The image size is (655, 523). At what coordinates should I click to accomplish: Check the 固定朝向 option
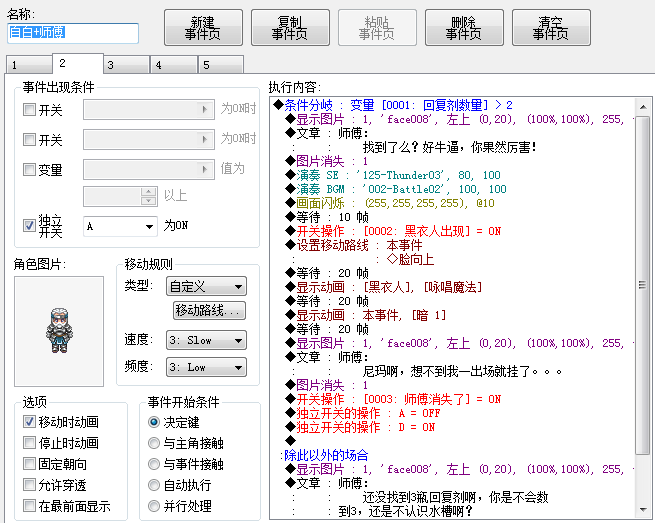click(x=29, y=464)
